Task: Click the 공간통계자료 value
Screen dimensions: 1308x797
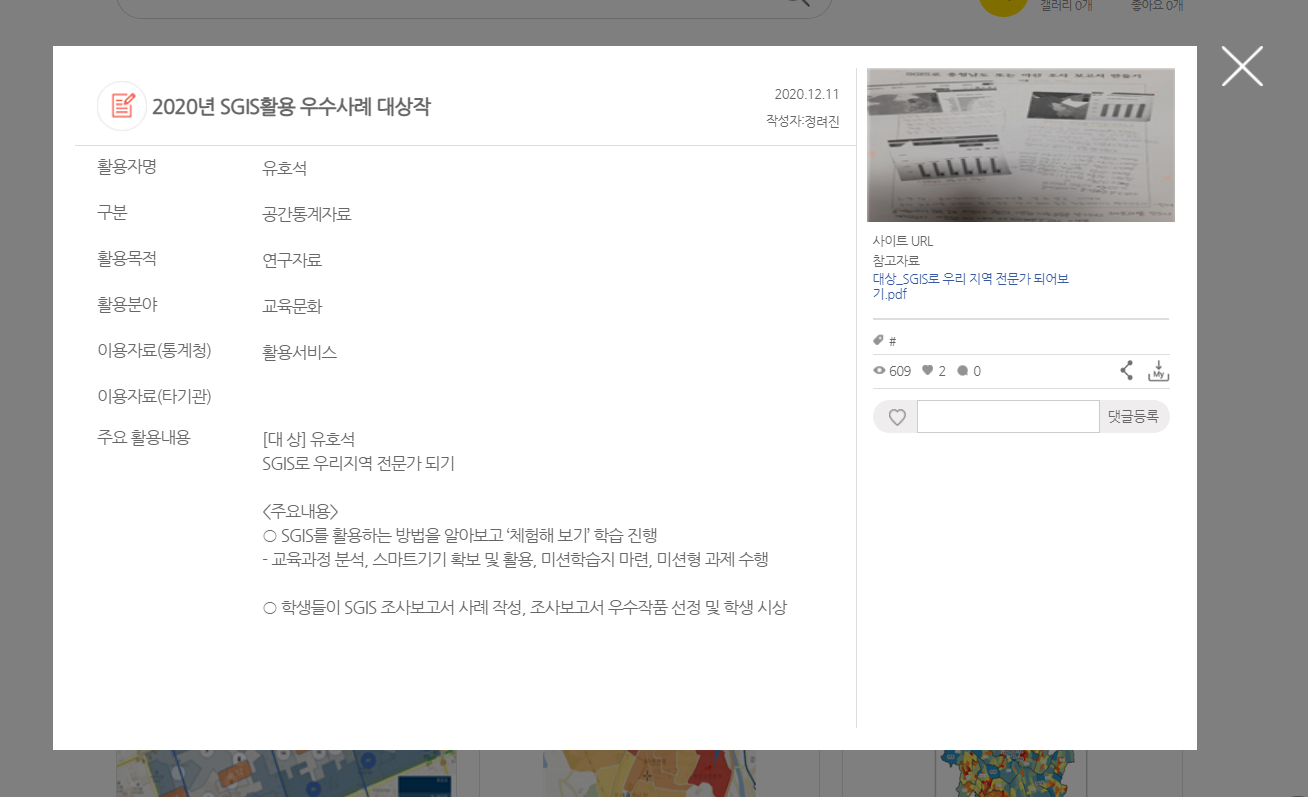Action: (x=307, y=214)
